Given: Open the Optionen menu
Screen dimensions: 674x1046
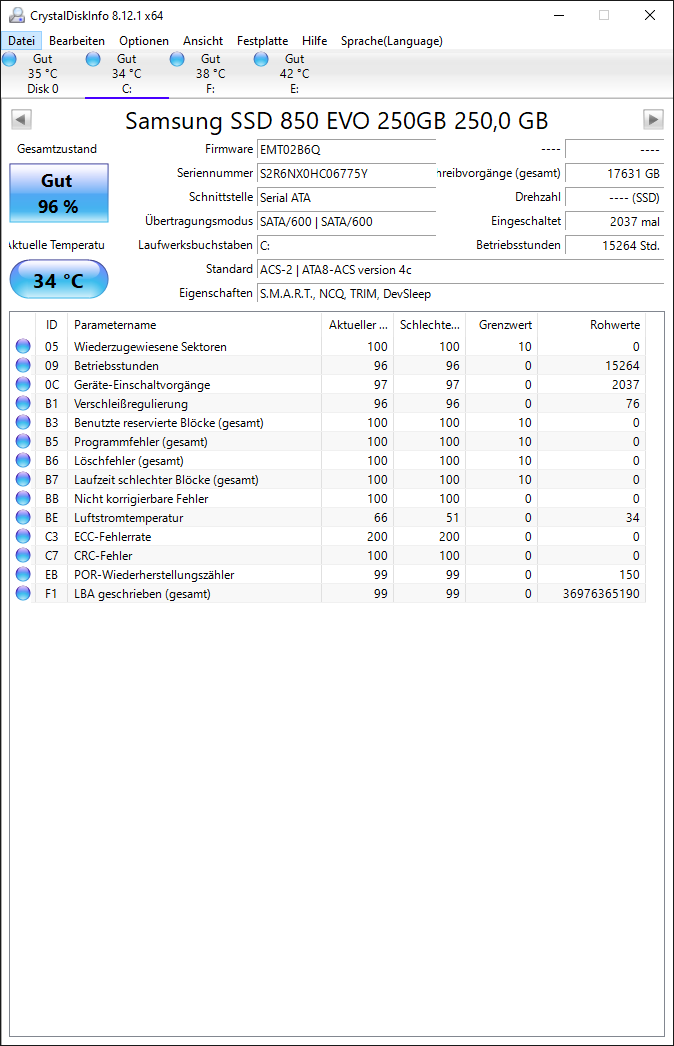Looking at the screenshot, I should pos(143,41).
